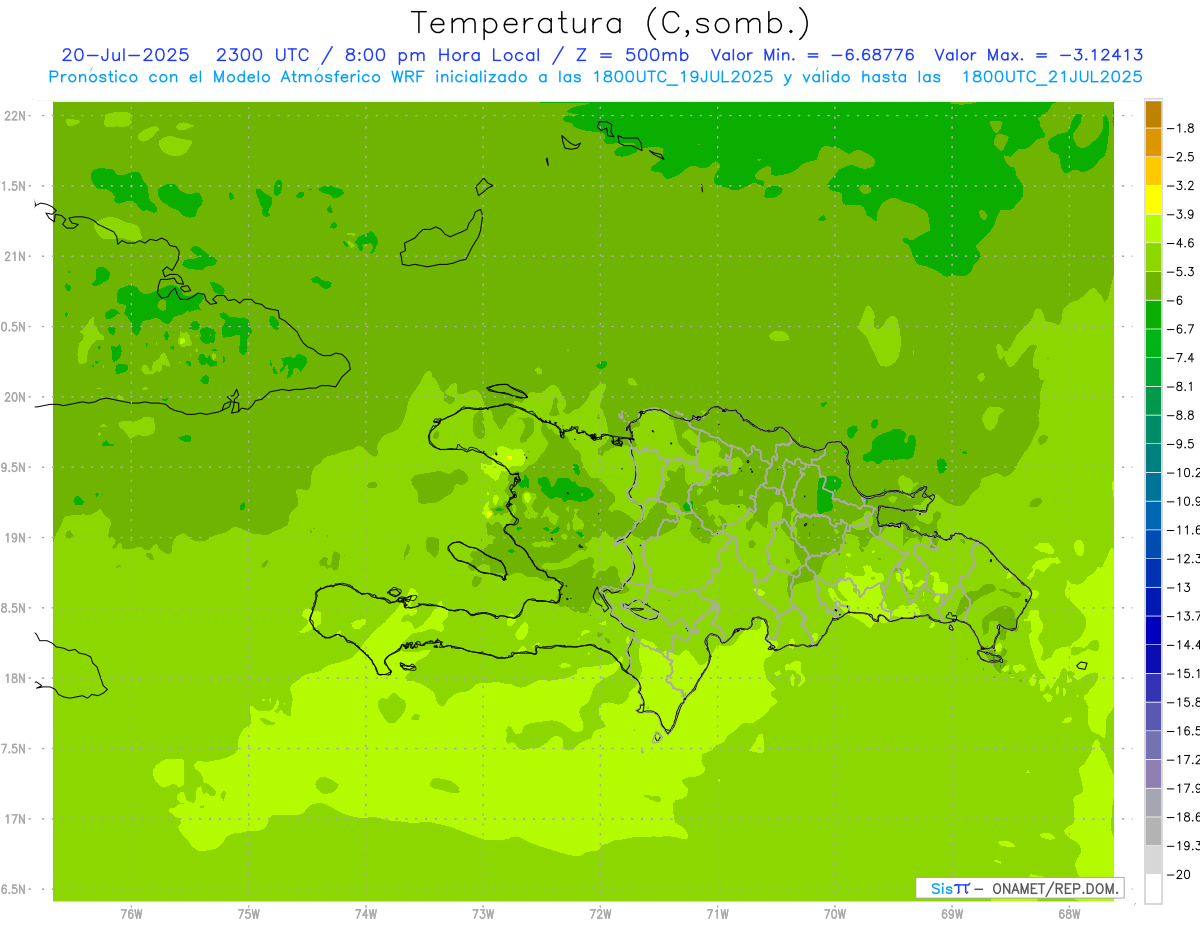Click the 71W longitude axis label
Image resolution: width=1200 pixels, height=927 pixels.
(x=717, y=914)
